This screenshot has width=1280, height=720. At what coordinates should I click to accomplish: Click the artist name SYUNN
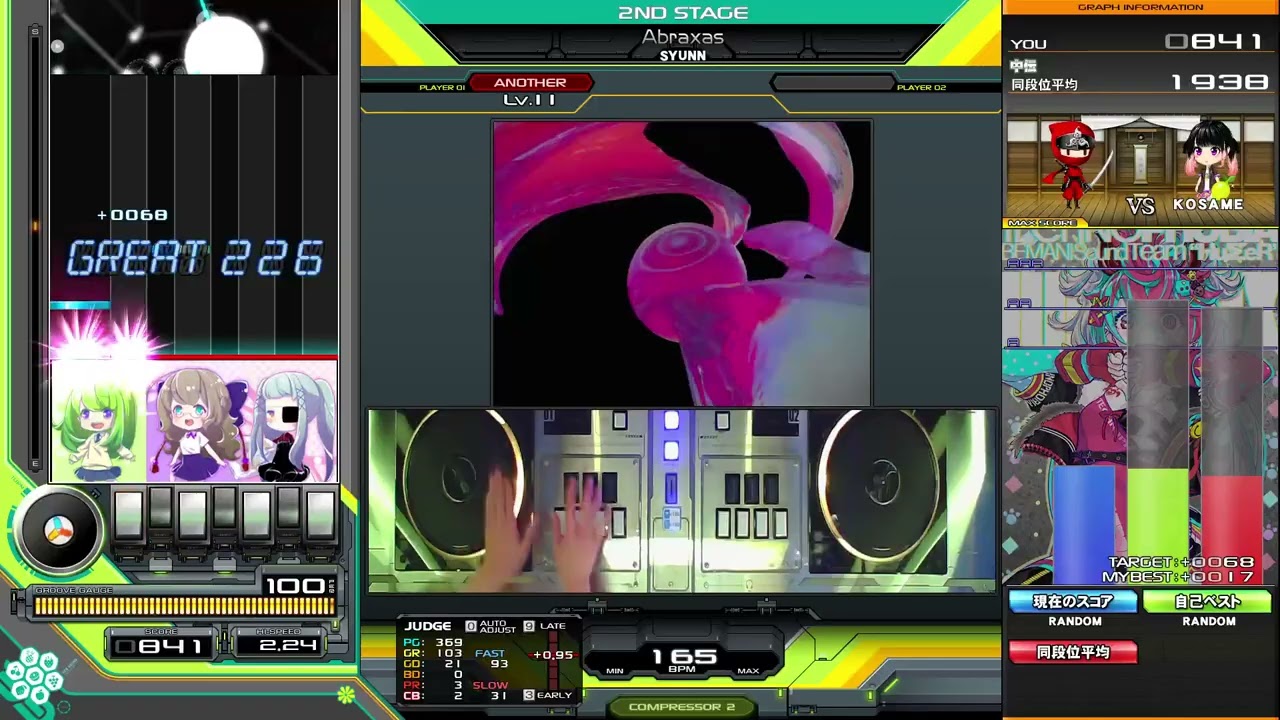682,56
